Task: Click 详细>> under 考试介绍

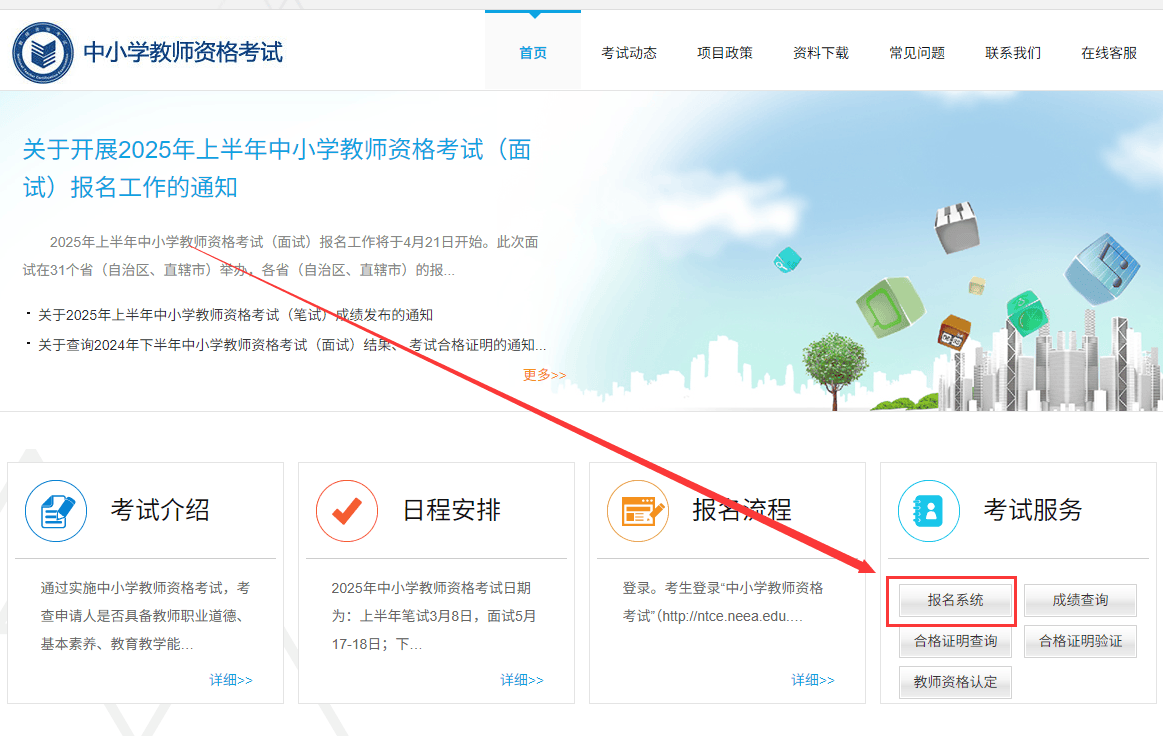Action: click(x=231, y=680)
